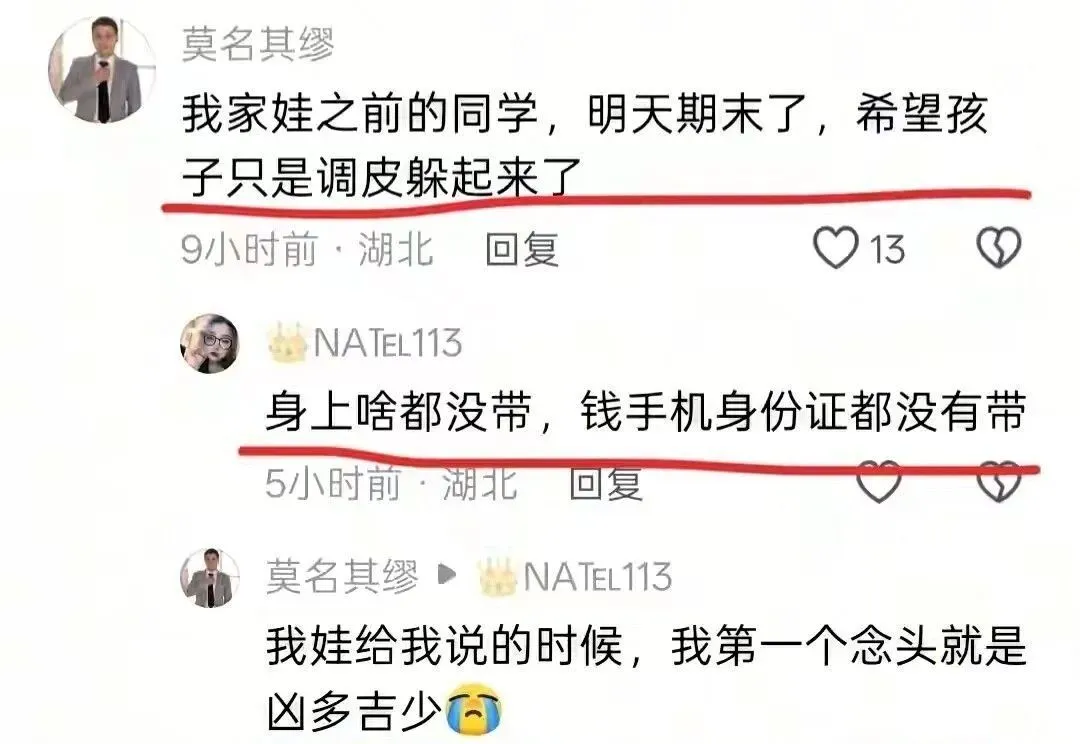1080x744 pixels.
Task: Reply to the 5小时前 comment
Action: tap(606, 484)
